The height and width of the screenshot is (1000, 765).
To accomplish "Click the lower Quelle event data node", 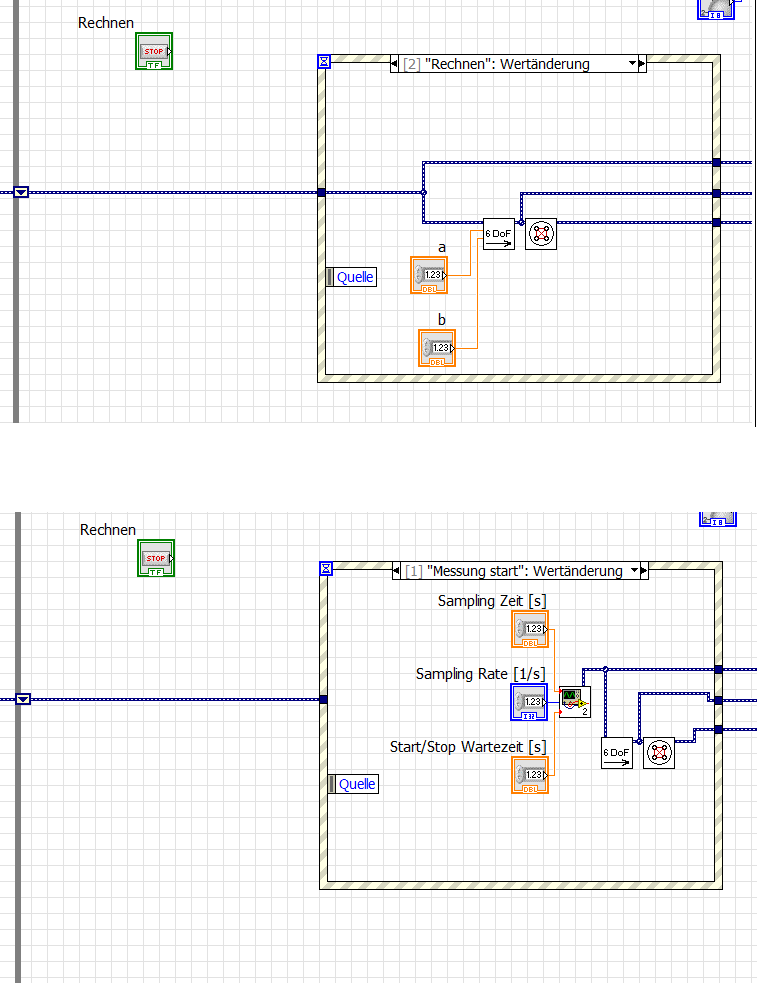I will pos(353,784).
